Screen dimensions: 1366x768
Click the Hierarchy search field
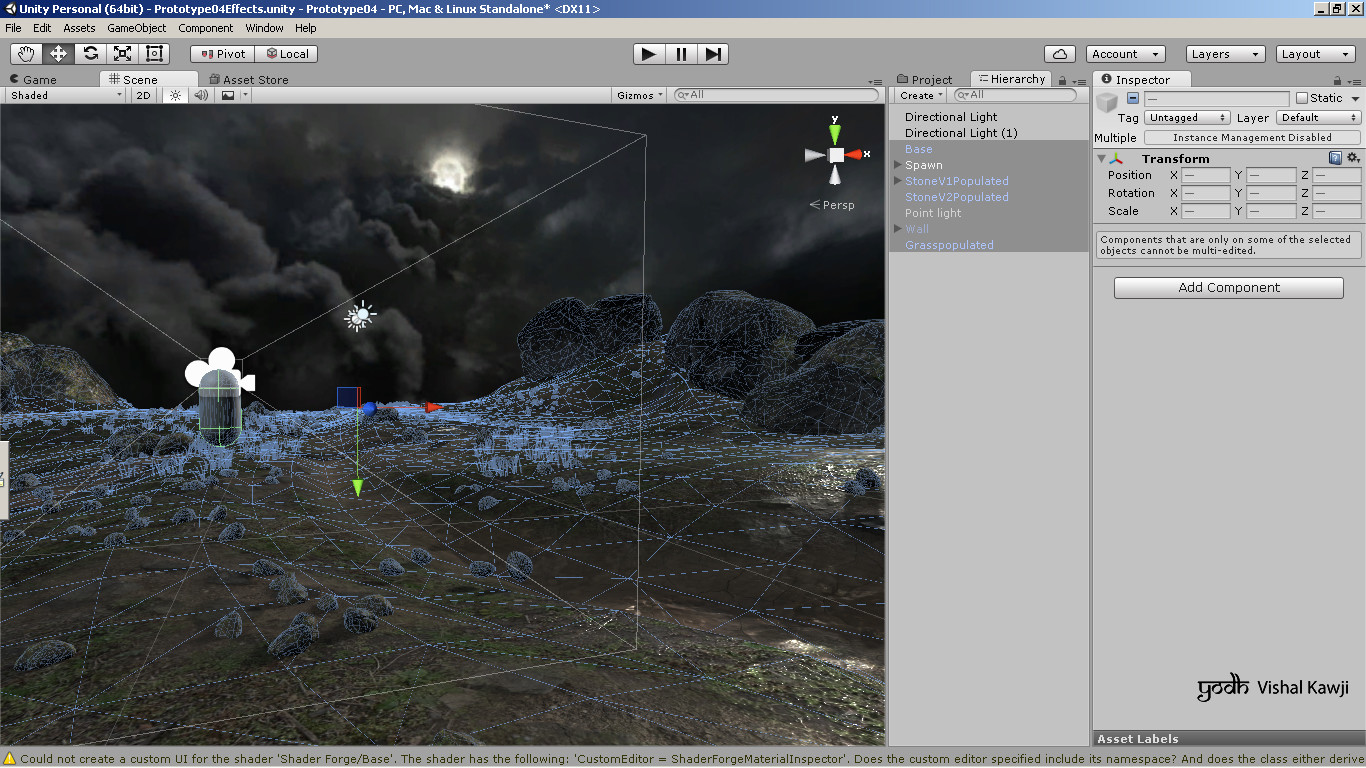coord(1015,95)
